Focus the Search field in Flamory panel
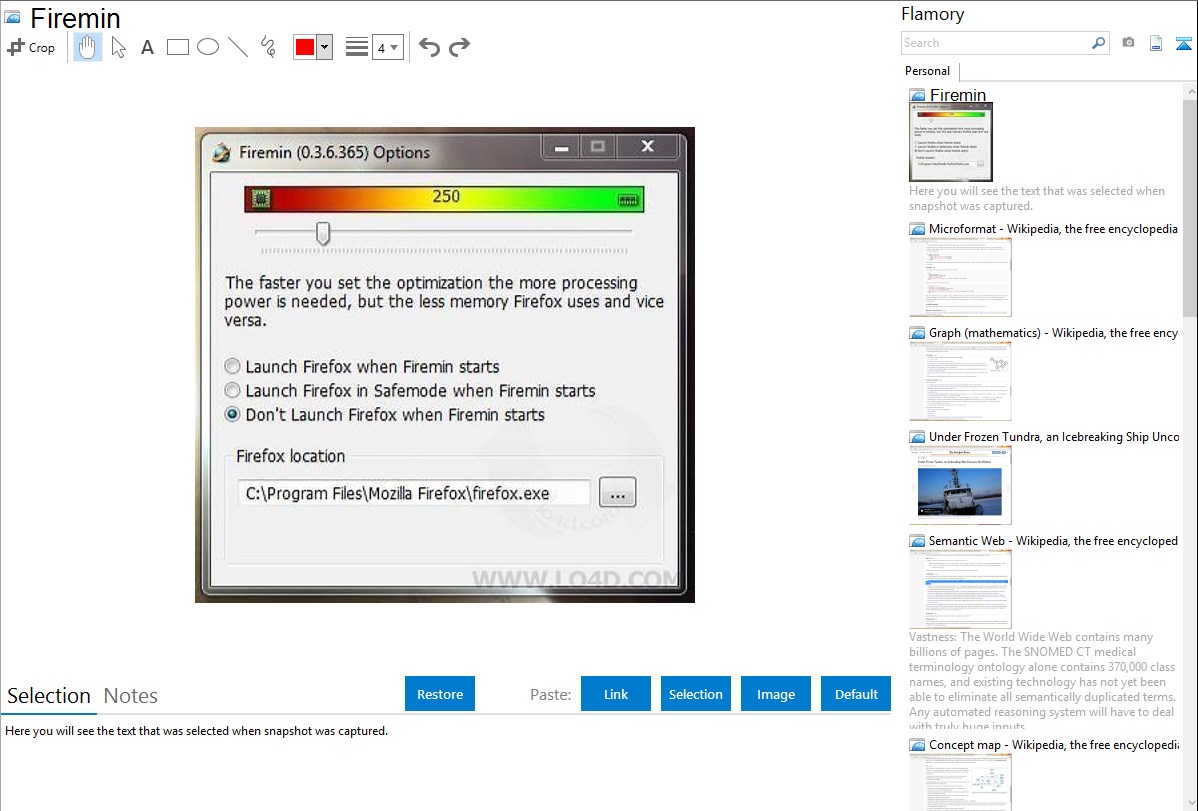 996,43
